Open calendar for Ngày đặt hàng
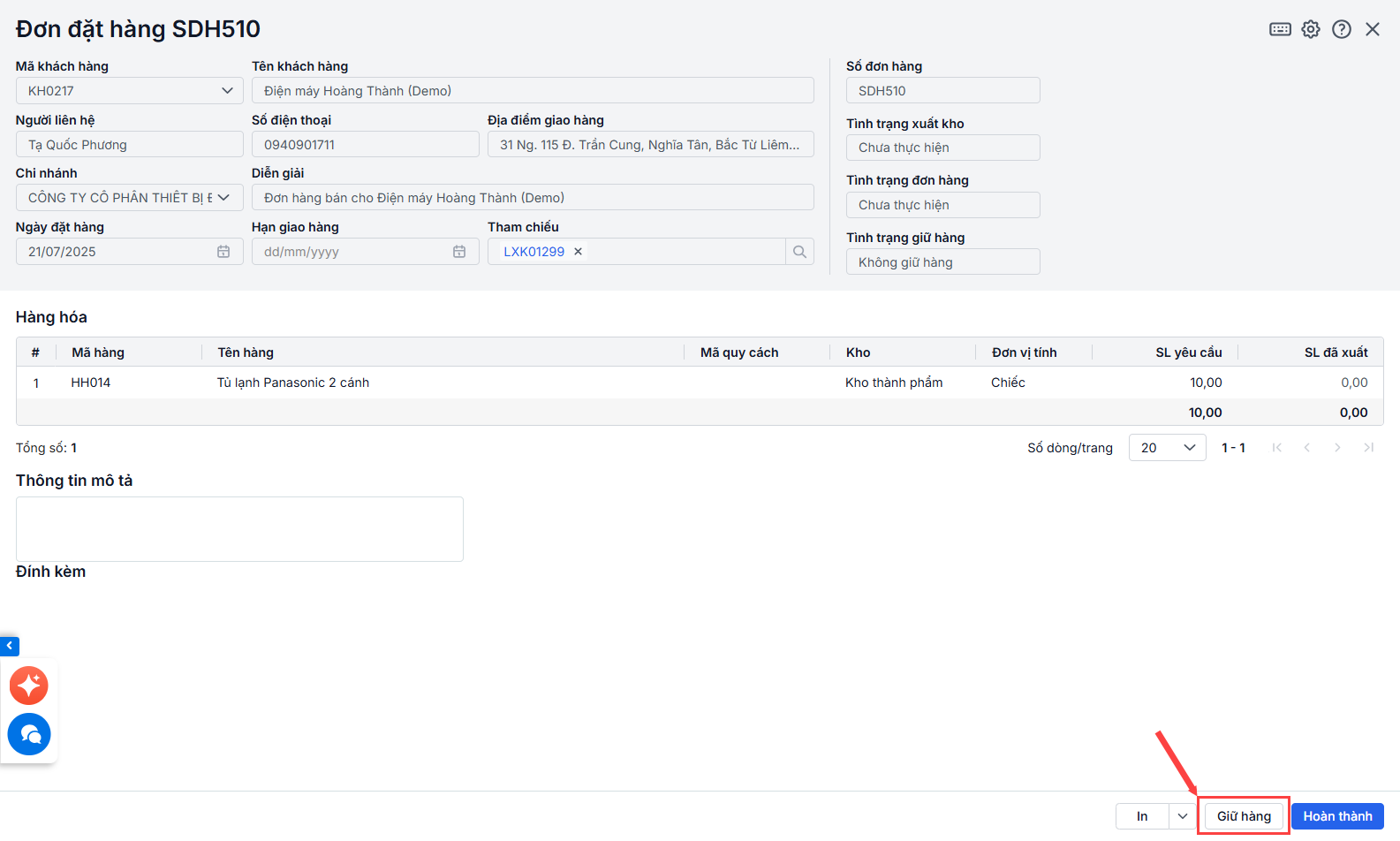The image size is (1400, 841). (x=223, y=252)
